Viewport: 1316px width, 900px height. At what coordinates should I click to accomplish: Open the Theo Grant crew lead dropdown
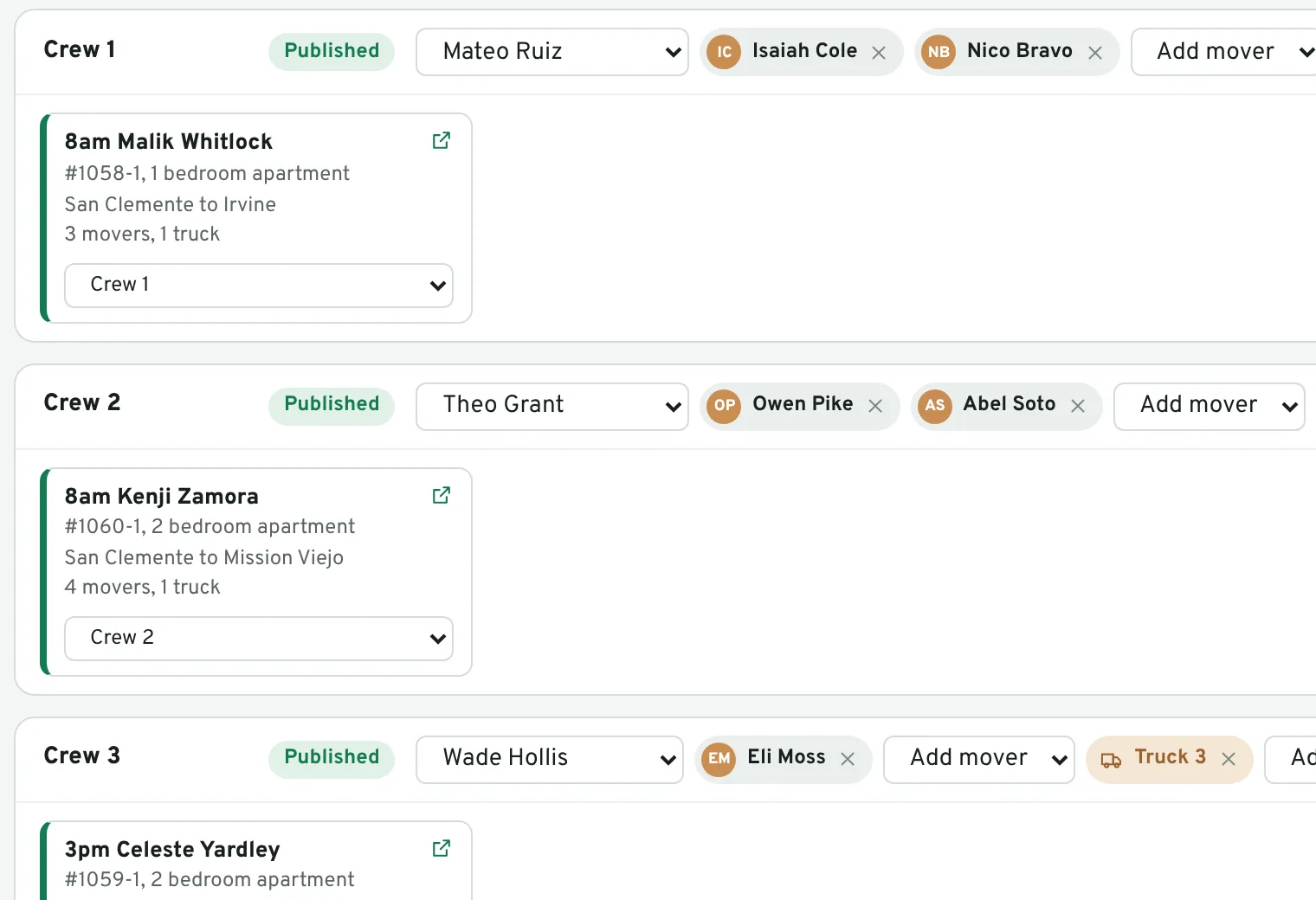[x=552, y=406]
